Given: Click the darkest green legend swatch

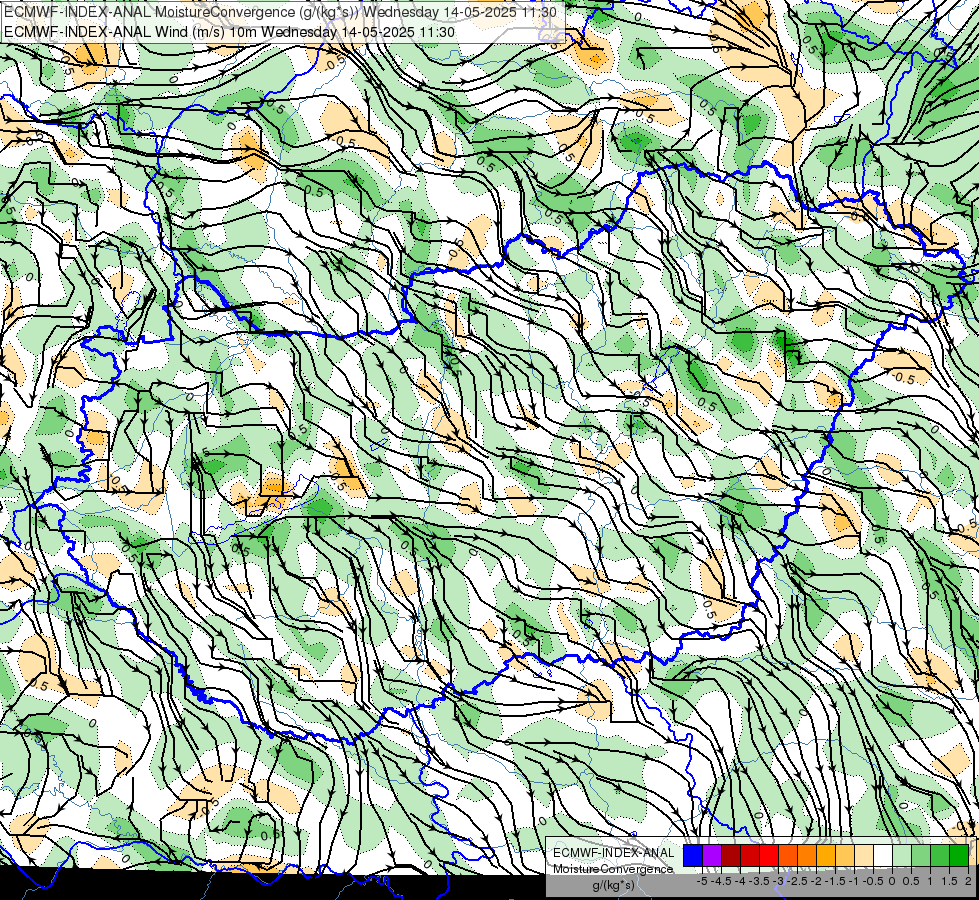Looking at the screenshot, I should (x=959, y=856).
